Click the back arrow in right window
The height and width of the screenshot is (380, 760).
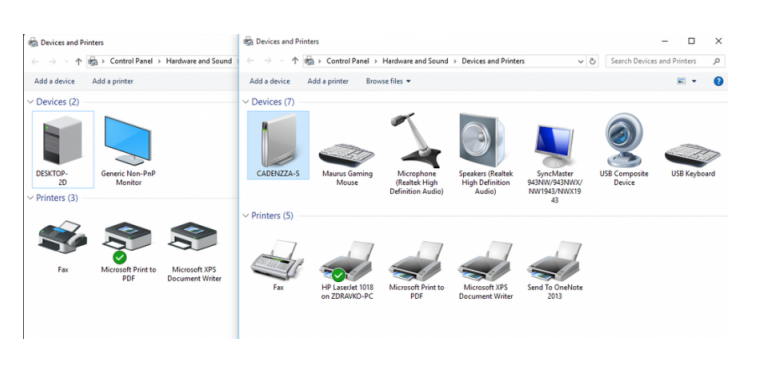tap(250, 61)
